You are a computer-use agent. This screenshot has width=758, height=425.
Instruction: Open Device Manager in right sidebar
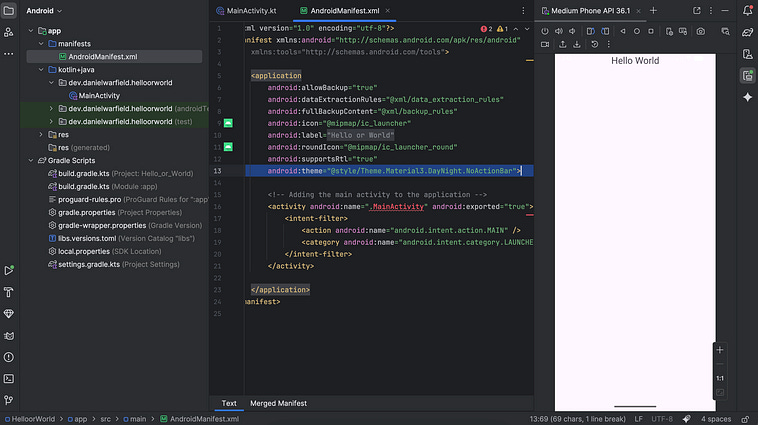click(747, 54)
